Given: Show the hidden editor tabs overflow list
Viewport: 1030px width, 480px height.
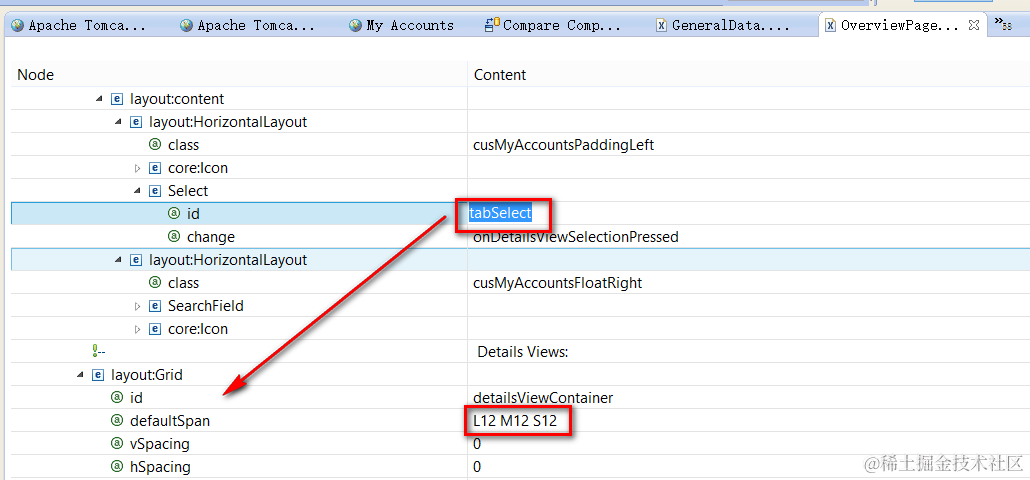Looking at the screenshot, I should [x=1002, y=24].
